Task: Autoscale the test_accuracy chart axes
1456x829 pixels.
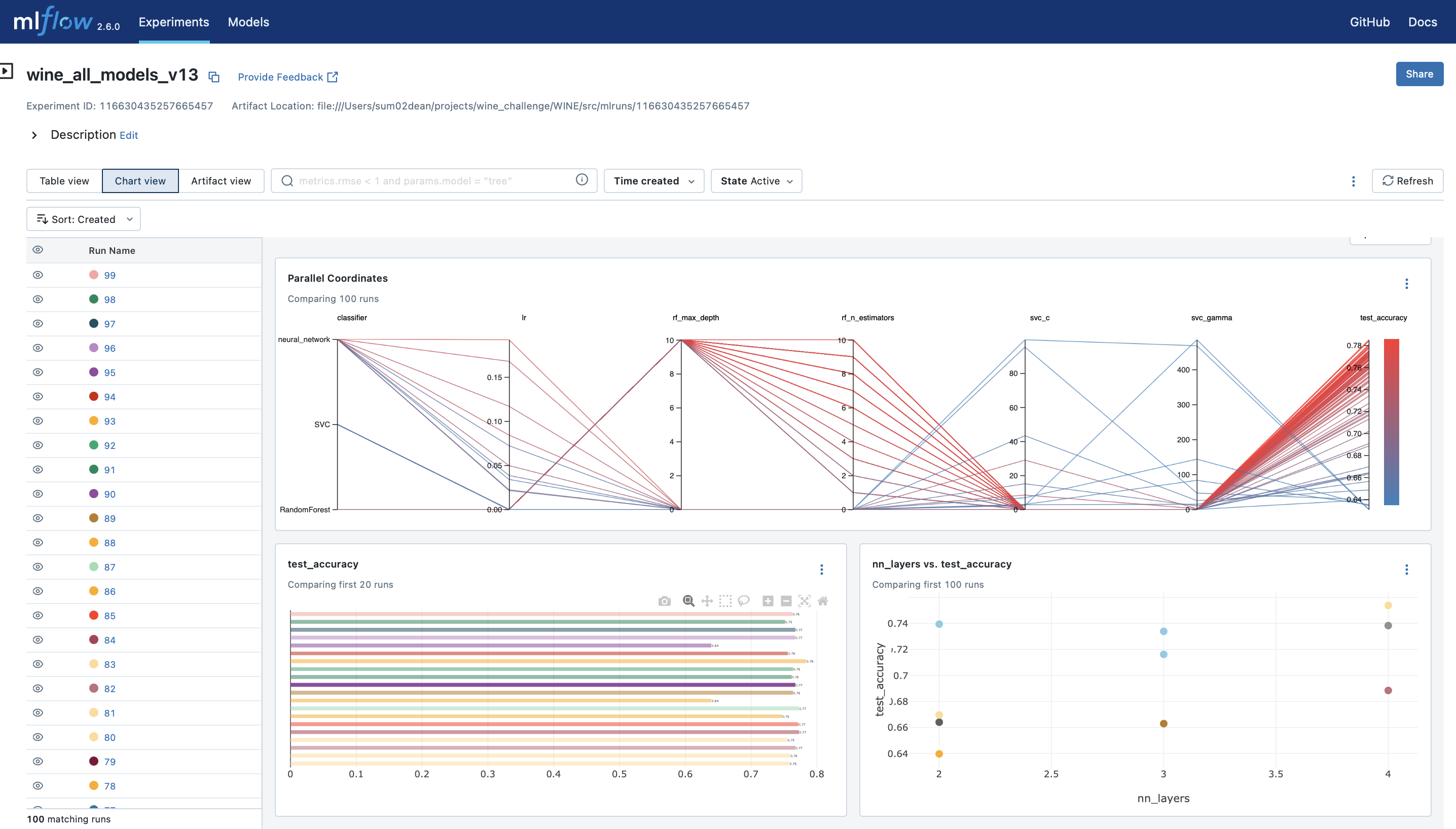Action: tap(805, 600)
